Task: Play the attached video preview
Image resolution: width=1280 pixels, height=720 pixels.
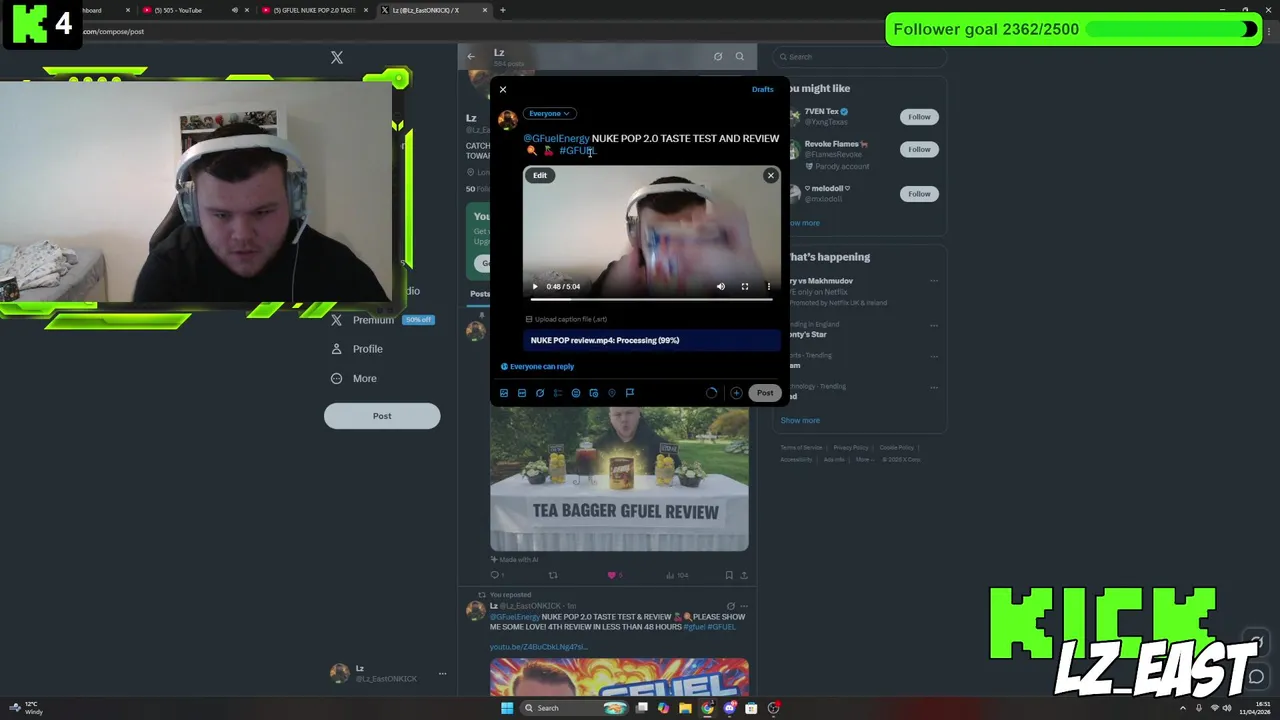Action: pos(534,287)
